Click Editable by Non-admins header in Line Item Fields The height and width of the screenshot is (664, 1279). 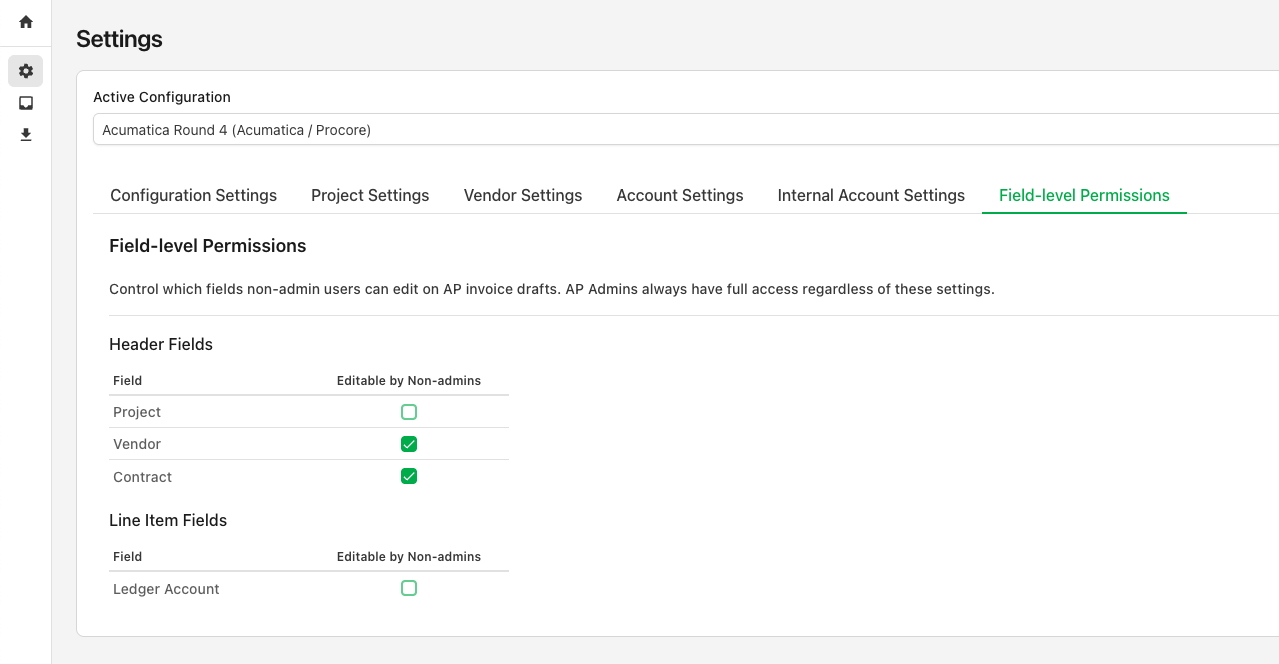coord(408,557)
